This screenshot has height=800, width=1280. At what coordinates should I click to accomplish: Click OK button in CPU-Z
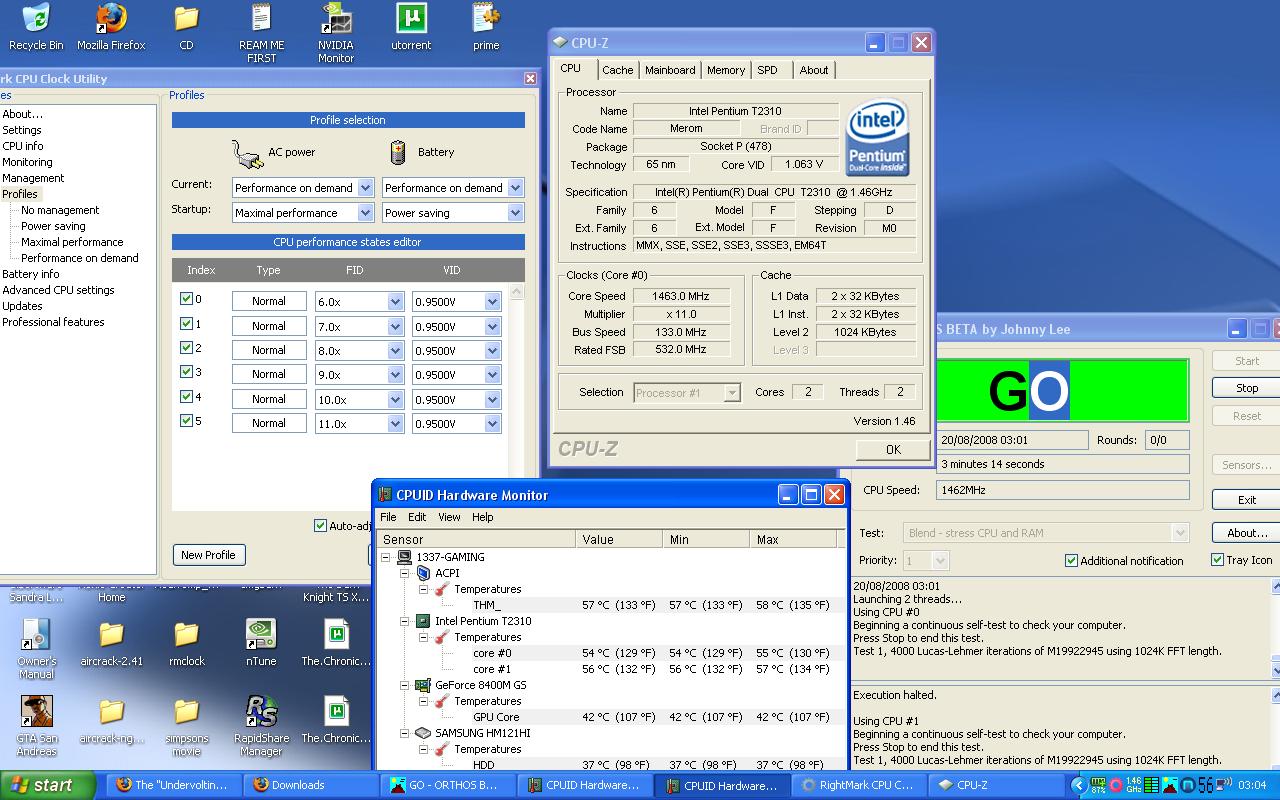point(893,449)
